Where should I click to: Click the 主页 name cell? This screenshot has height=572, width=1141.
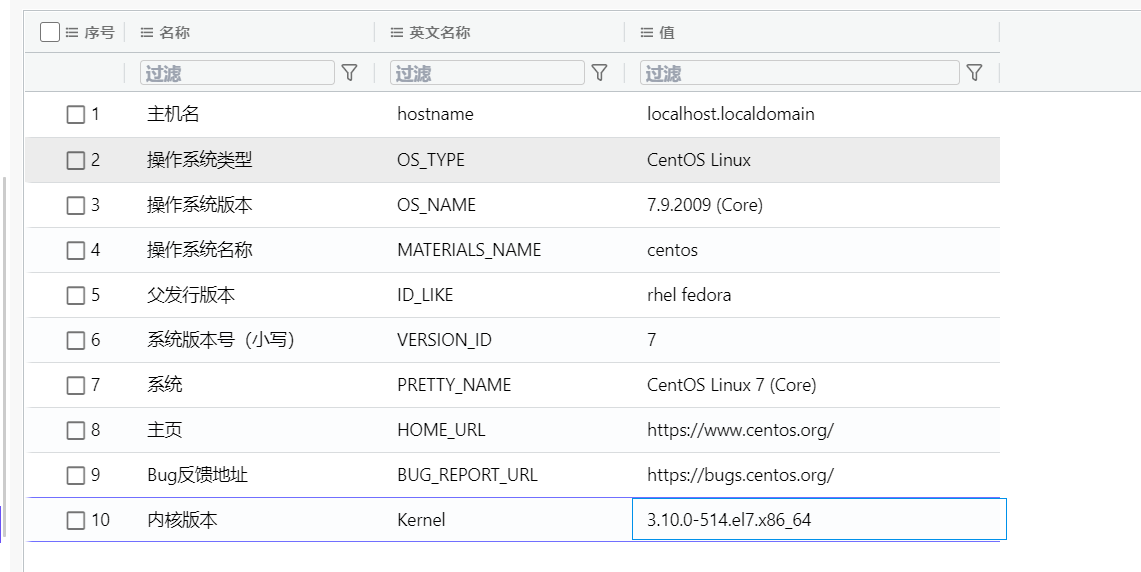pos(164,430)
